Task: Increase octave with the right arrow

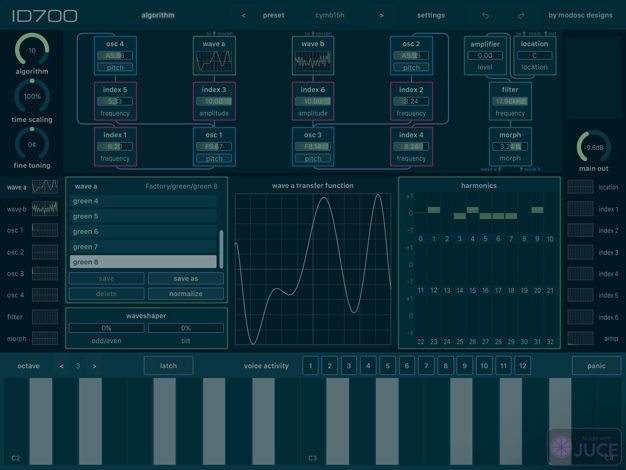Action: [94, 366]
